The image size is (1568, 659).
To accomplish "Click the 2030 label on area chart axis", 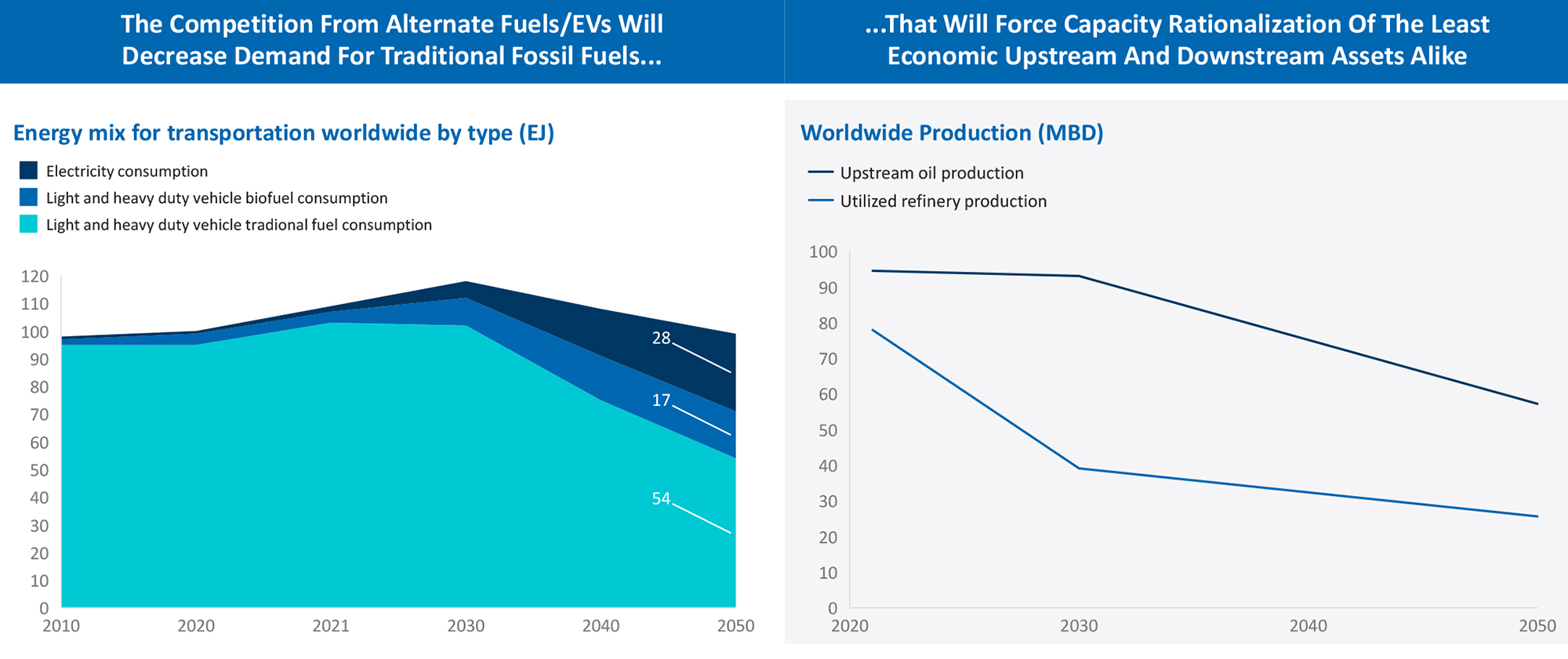I will point(466,626).
